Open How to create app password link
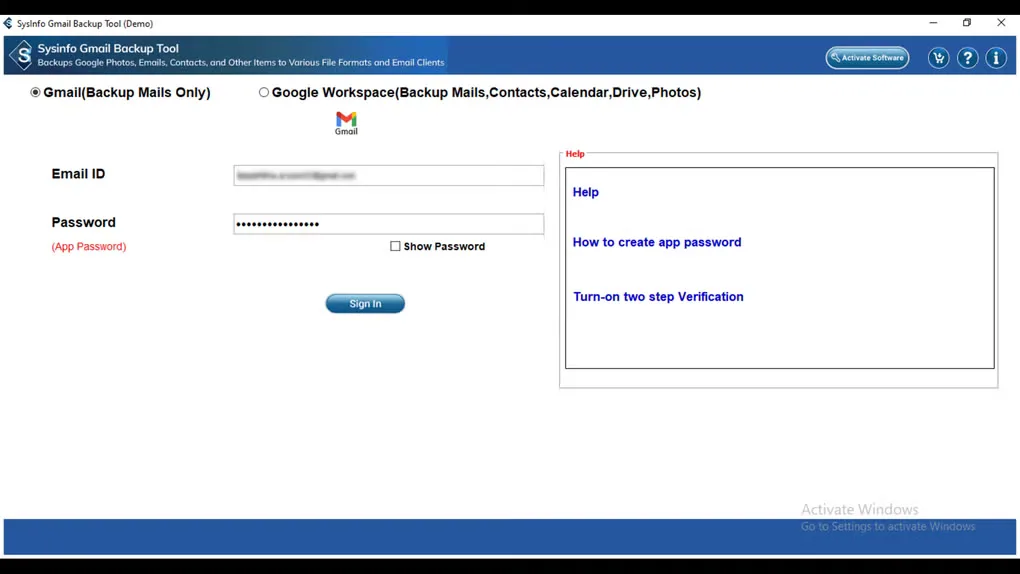Viewport: 1020px width, 574px height. 657,242
